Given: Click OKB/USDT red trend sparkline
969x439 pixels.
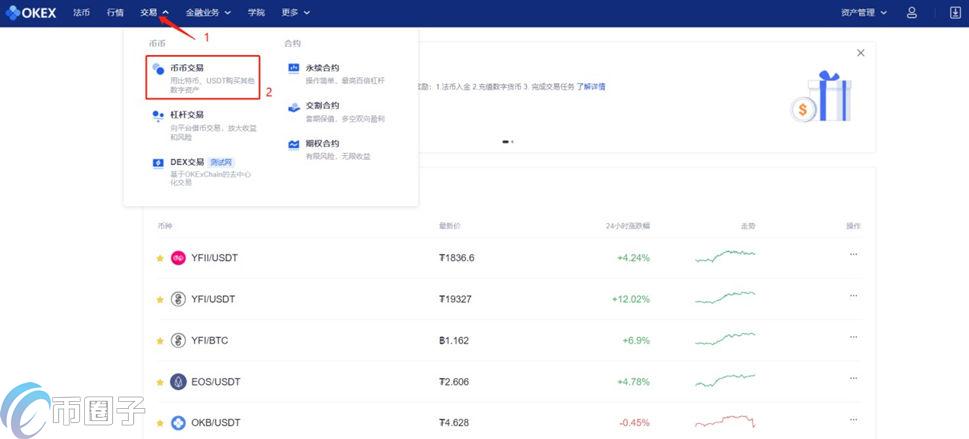Looking at the screenshot, I should coord(725,422).
